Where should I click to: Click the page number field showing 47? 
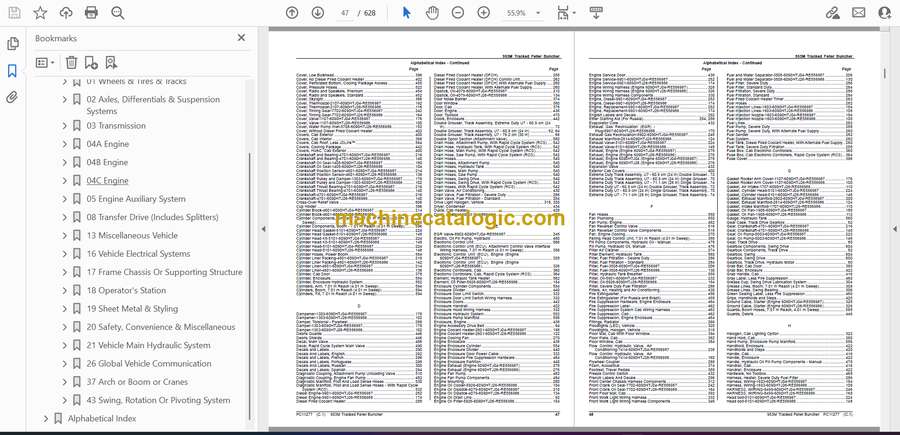pos(344,13)
